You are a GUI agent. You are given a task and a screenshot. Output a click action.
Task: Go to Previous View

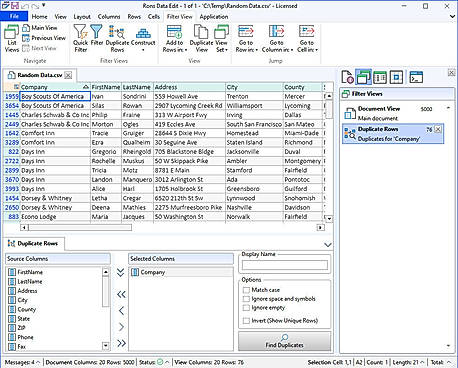point(44,38)
